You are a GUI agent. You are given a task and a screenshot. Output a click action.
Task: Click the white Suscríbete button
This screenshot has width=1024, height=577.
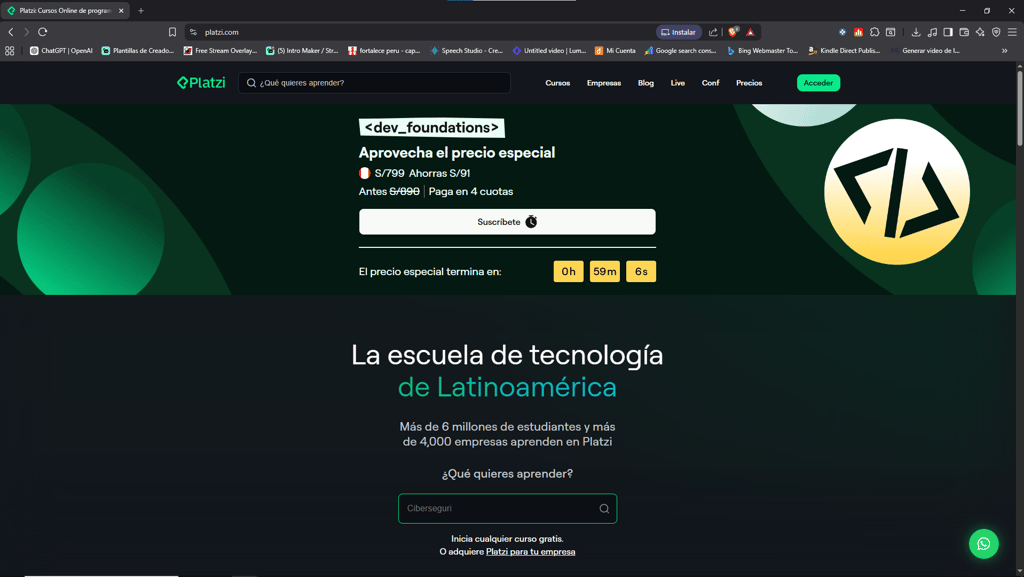507,222
